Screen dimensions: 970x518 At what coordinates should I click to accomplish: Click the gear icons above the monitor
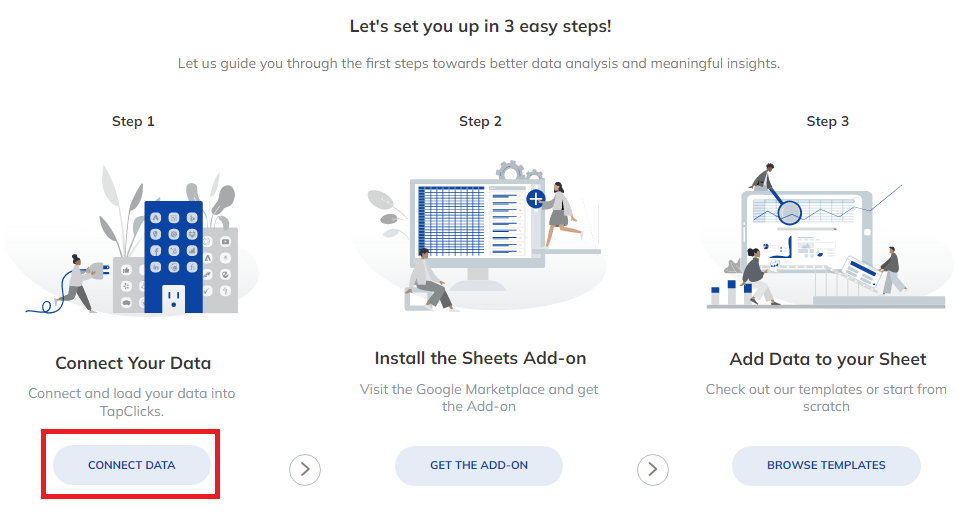click(518, 171)
